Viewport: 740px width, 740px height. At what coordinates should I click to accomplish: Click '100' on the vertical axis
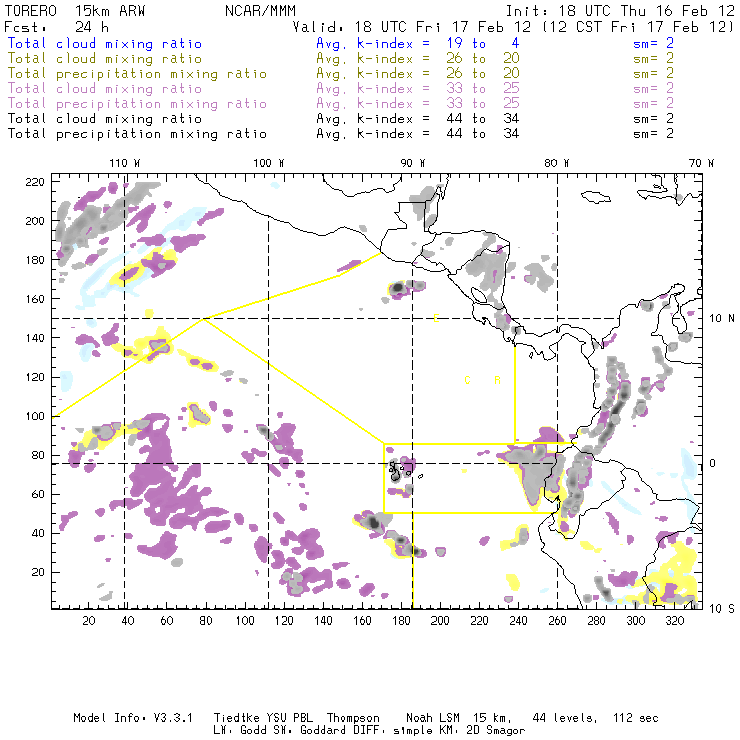coord(35,416)
